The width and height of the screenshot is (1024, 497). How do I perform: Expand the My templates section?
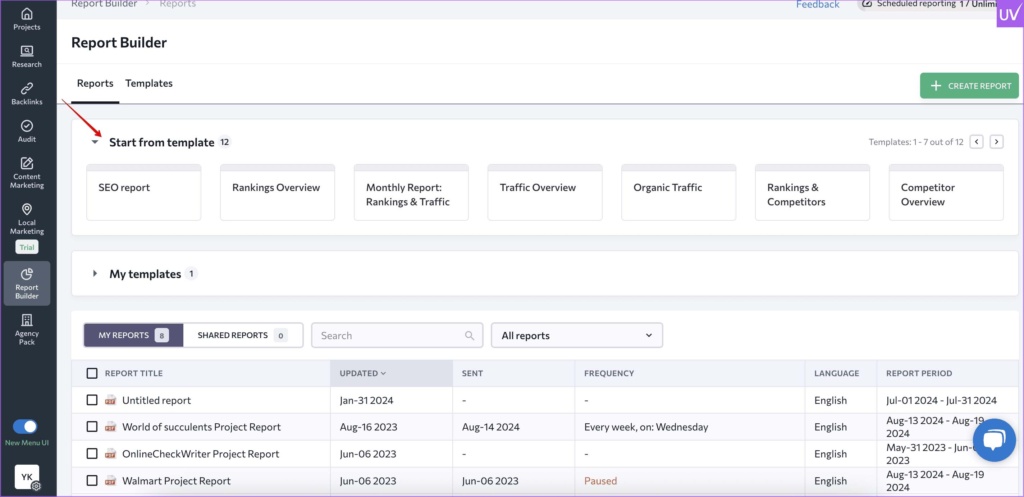point(95,274)
